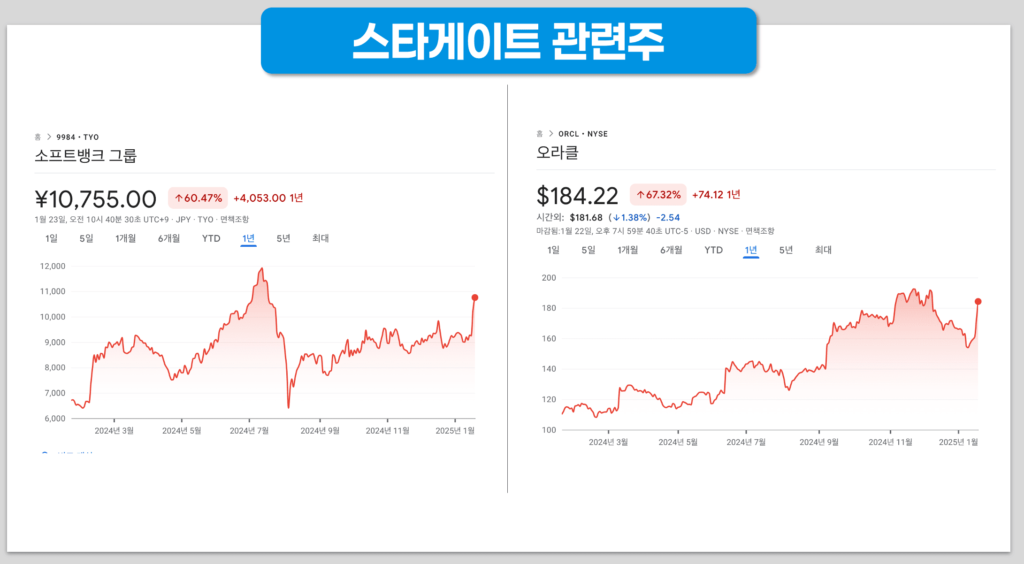Select 1일 range on SoftBank chart
This screenshot has width=1024, height=564.
coord(52,239)
